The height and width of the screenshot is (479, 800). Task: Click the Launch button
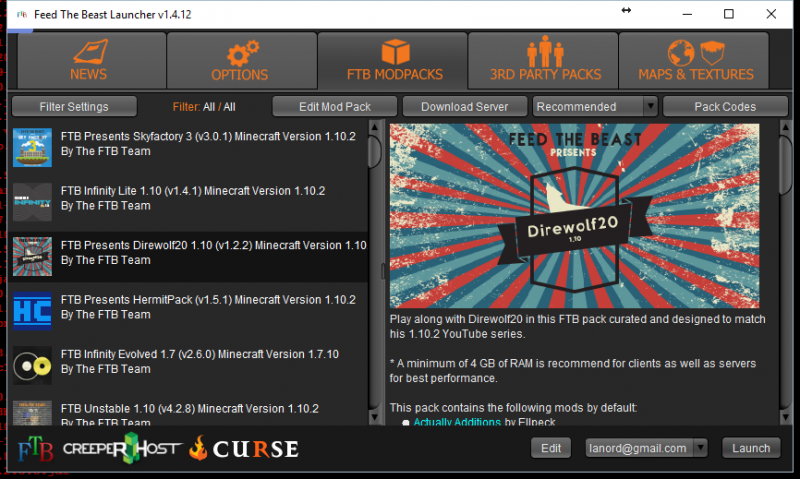[x=751, y=448]
